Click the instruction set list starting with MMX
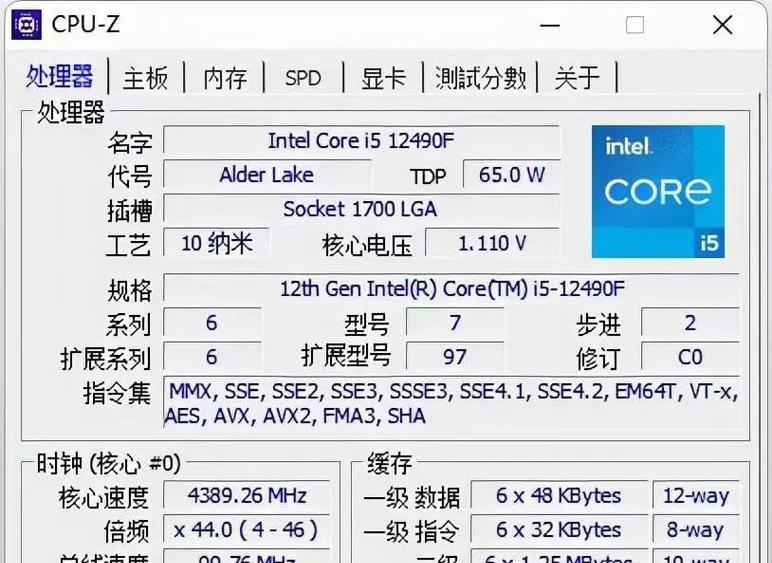 tap(451, 403)
